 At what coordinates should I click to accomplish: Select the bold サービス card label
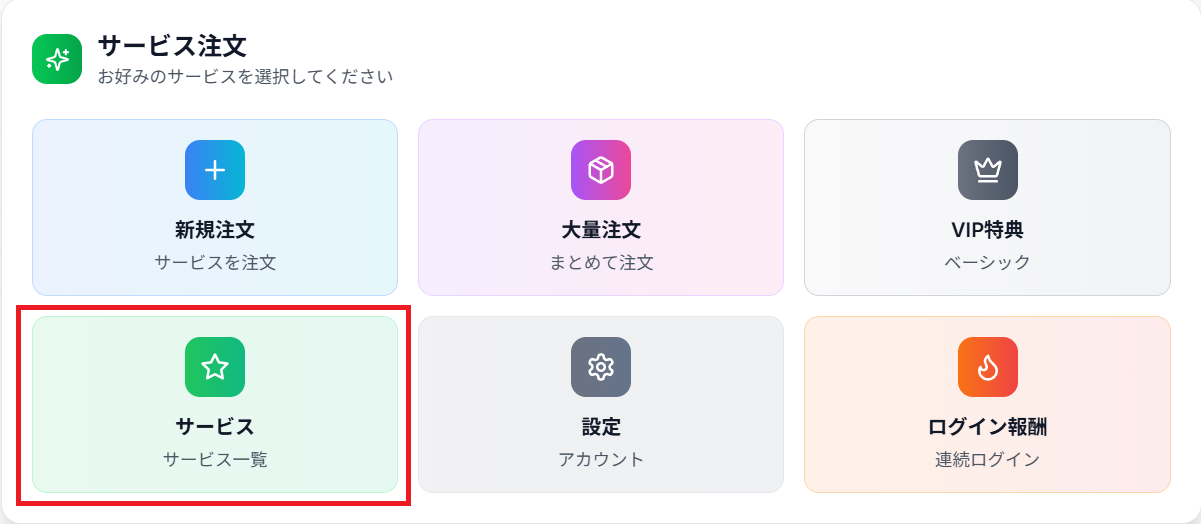pyautogui.click(x=215, y=427)
